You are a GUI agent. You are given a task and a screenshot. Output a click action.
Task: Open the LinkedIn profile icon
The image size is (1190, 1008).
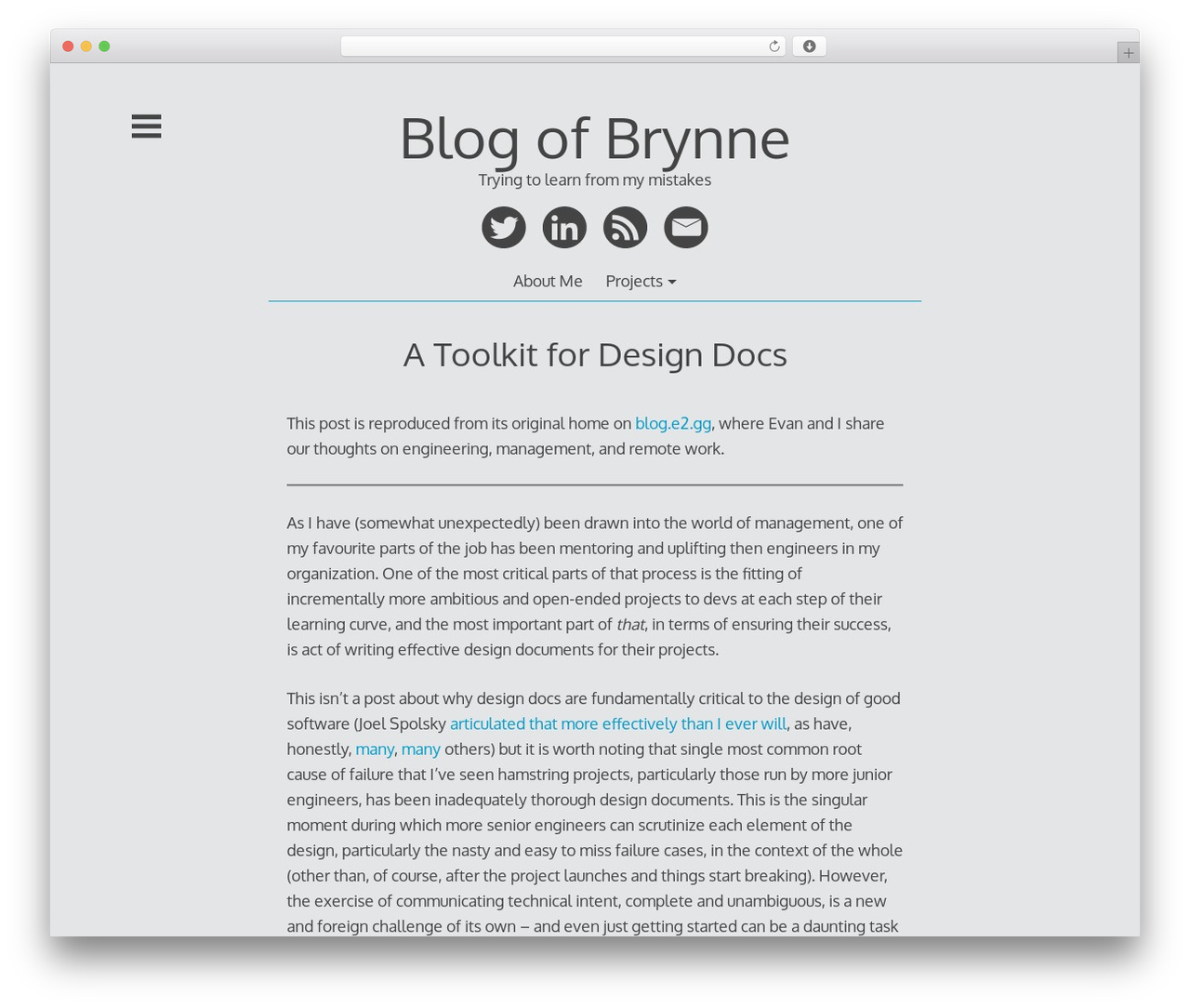point(564,227)
